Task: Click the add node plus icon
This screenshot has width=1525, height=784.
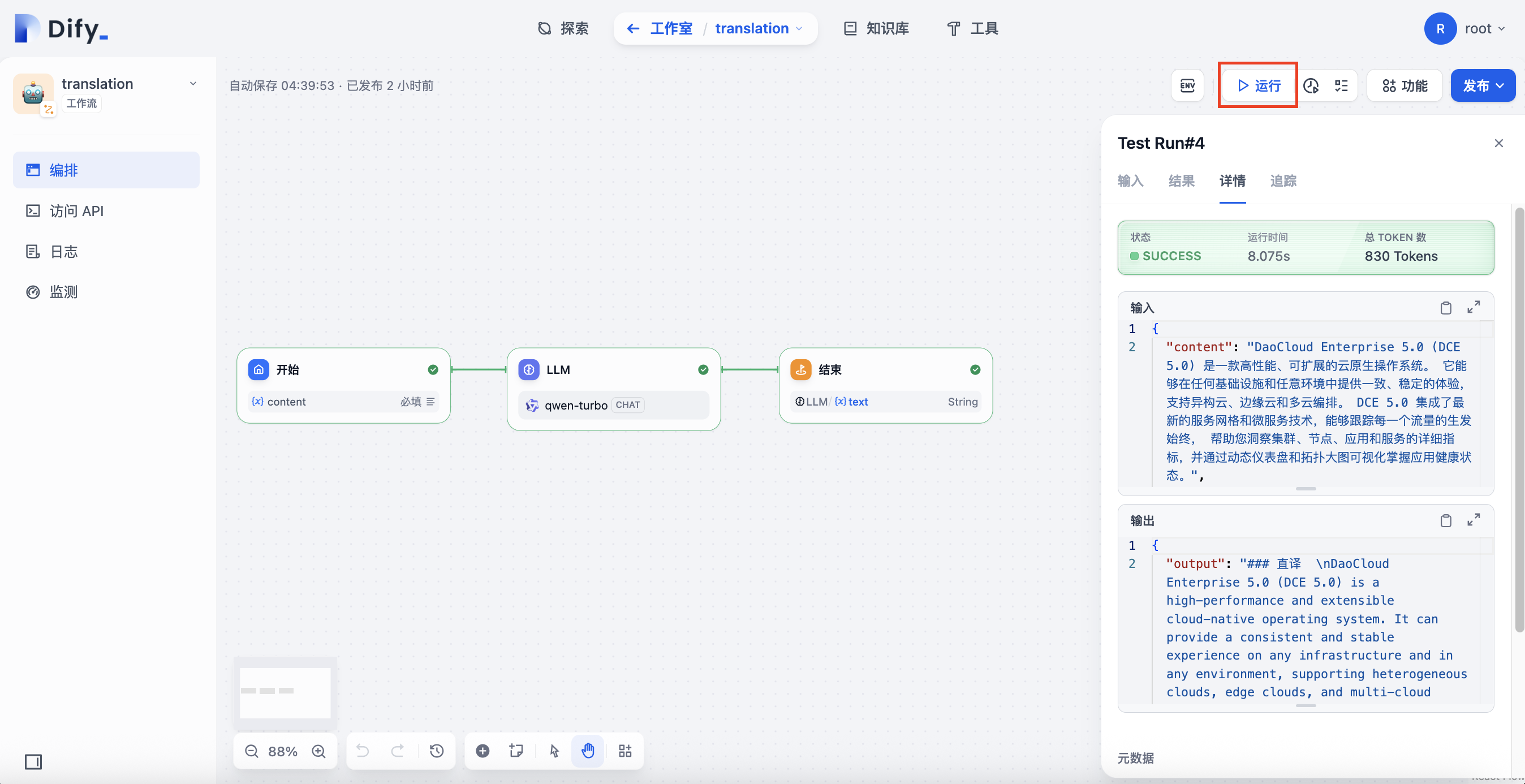Action: pos(483,751)
